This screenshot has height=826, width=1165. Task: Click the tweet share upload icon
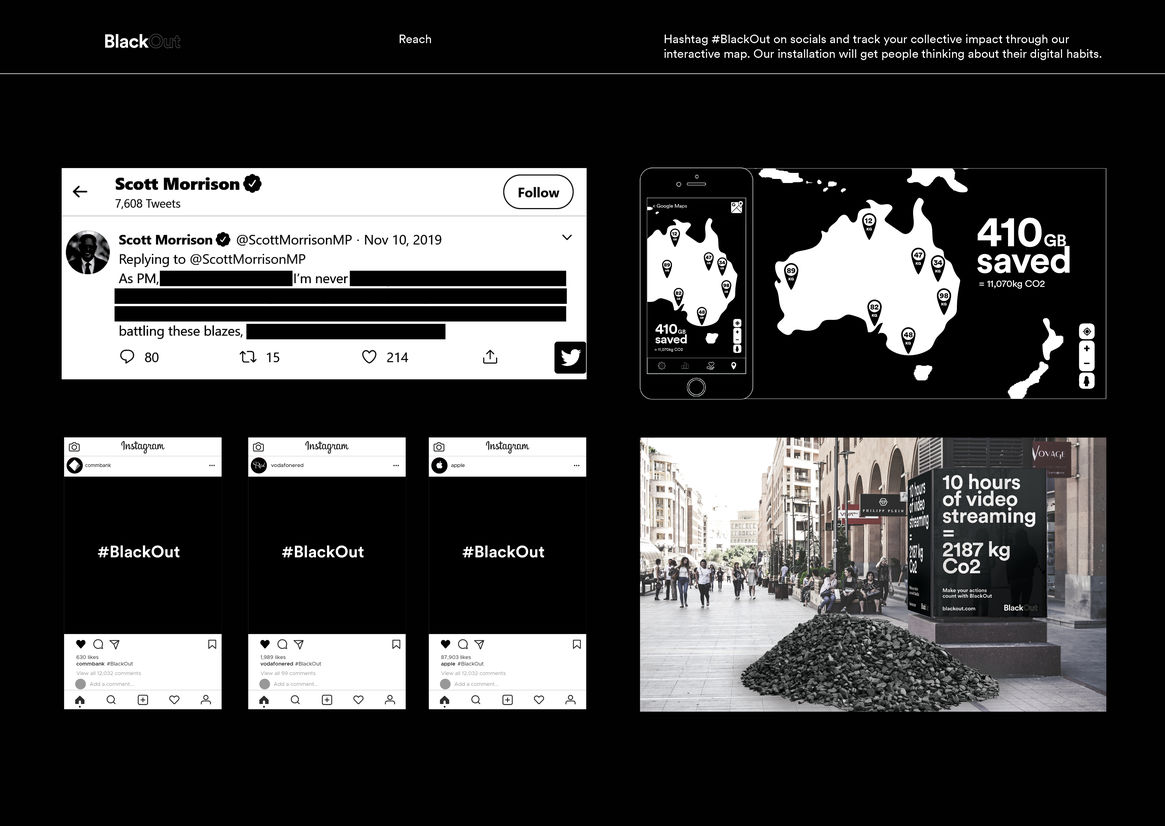coord(490,357)
